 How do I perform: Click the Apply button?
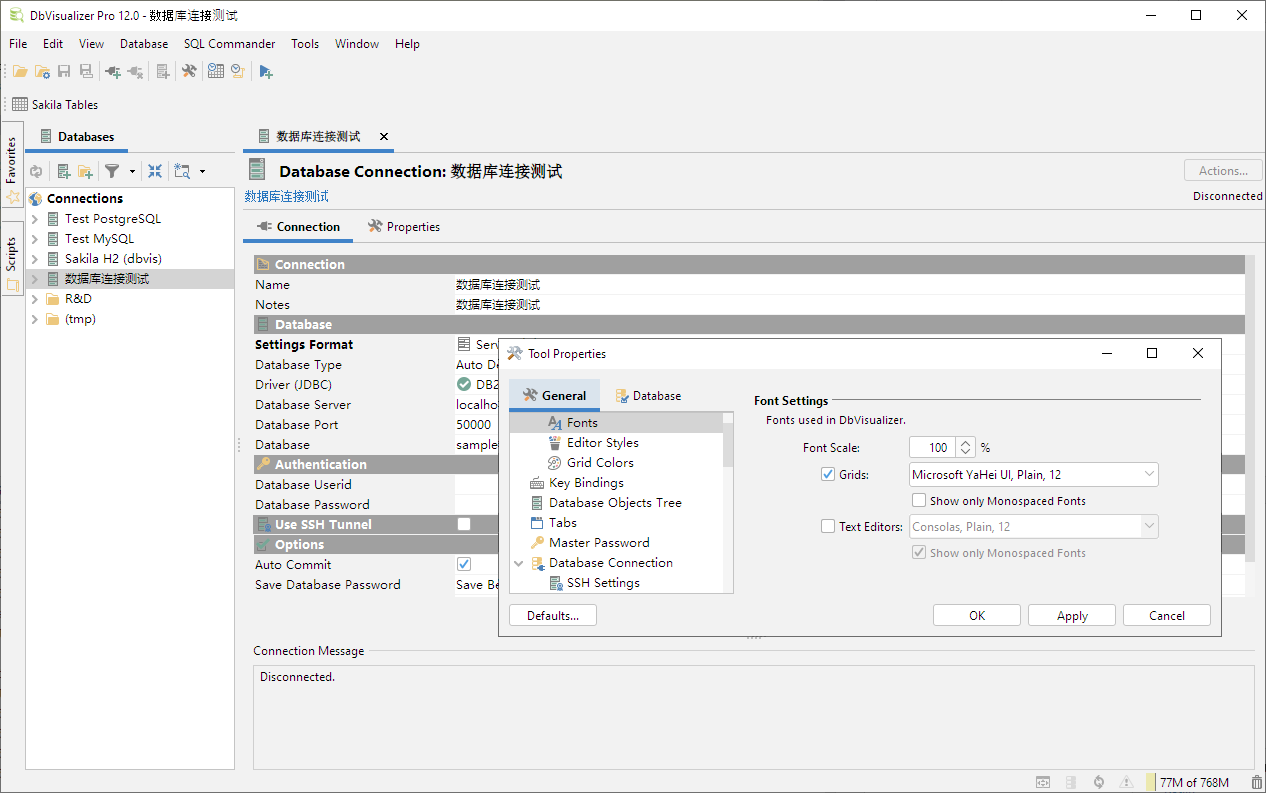tap(1072, 616)
